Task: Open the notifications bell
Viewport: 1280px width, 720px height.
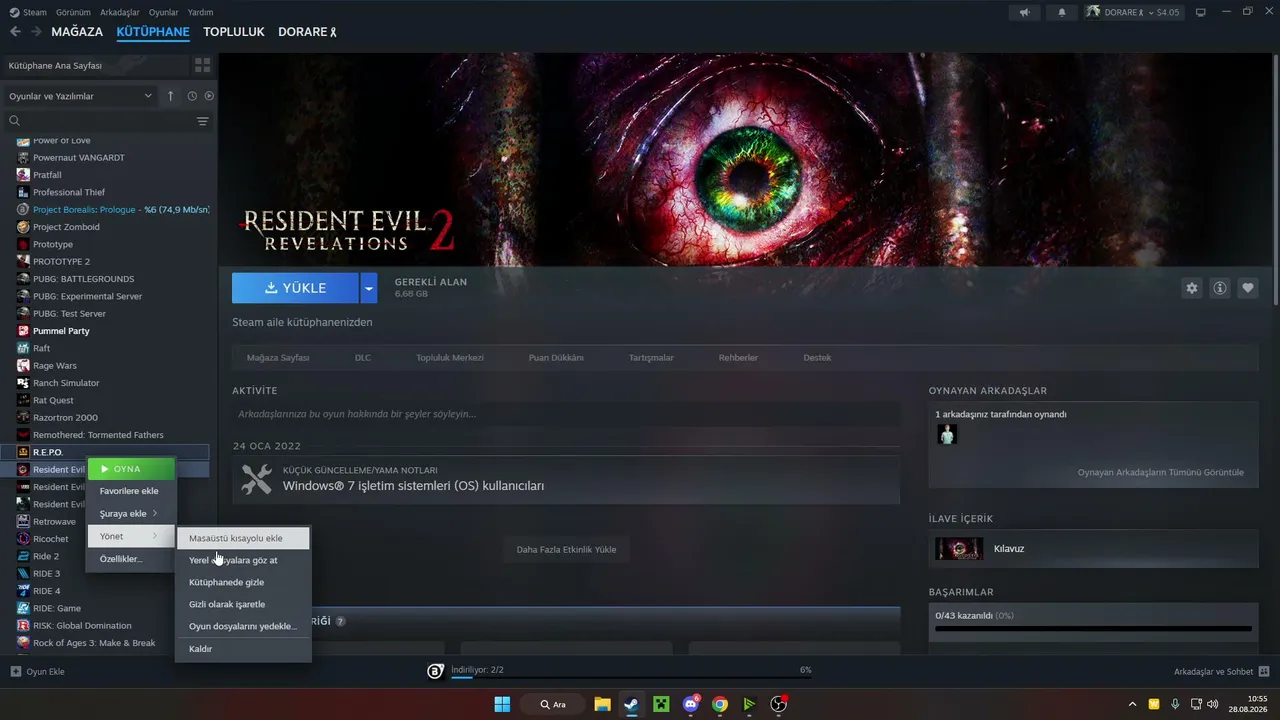Action: (1062, 12)
